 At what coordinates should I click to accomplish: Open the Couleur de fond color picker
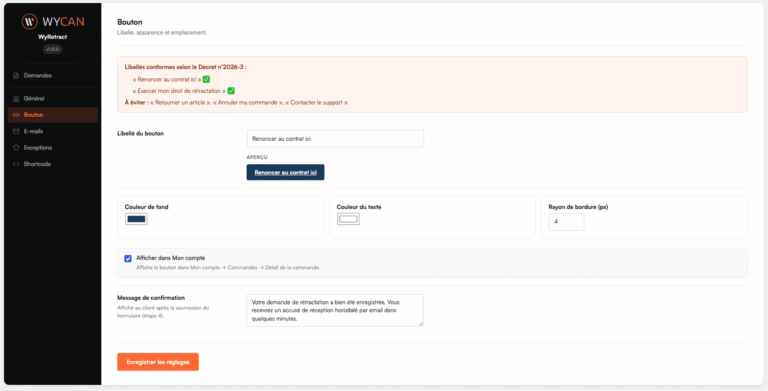coord(136,219)
